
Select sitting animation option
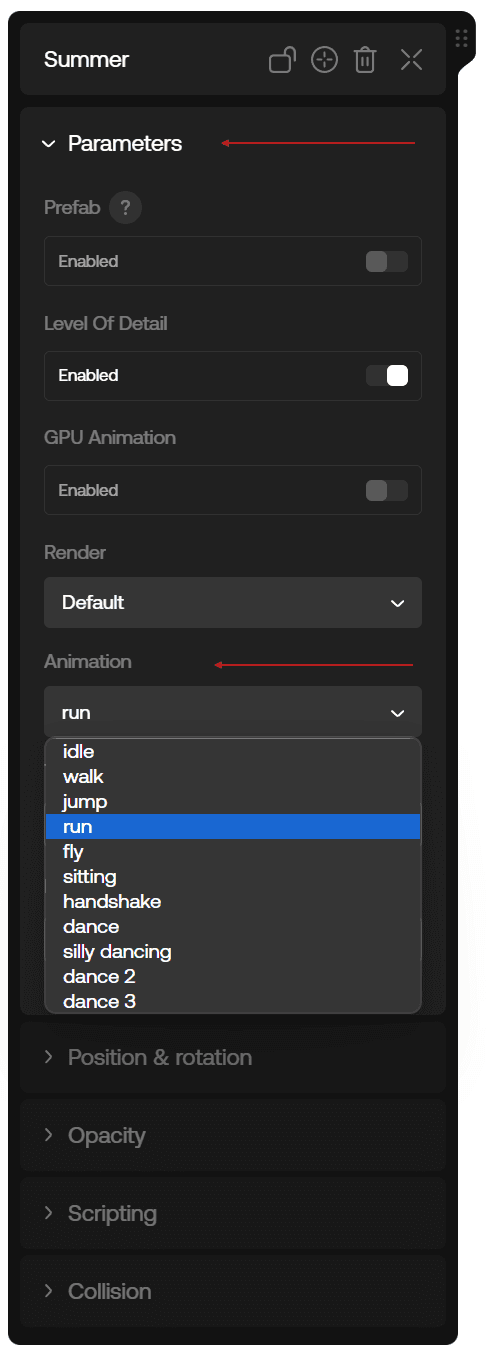click(233, 876)
